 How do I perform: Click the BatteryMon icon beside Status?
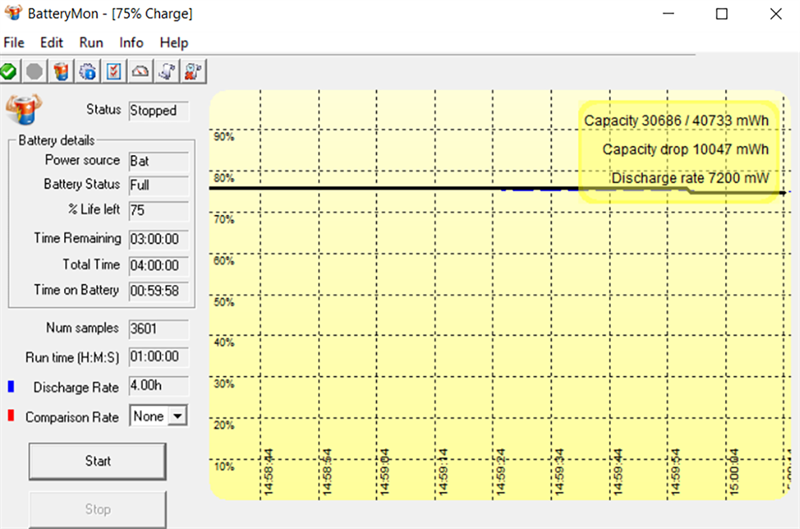pyautogui.click(x=23, y=109)
